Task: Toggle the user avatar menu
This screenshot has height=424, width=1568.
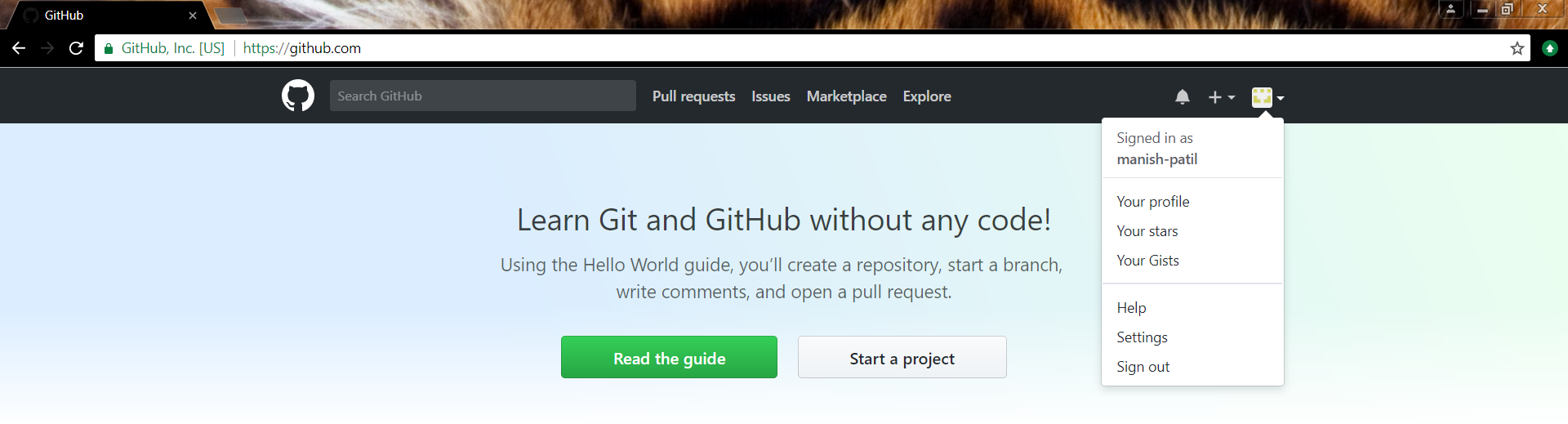Action: (1267, 97)
